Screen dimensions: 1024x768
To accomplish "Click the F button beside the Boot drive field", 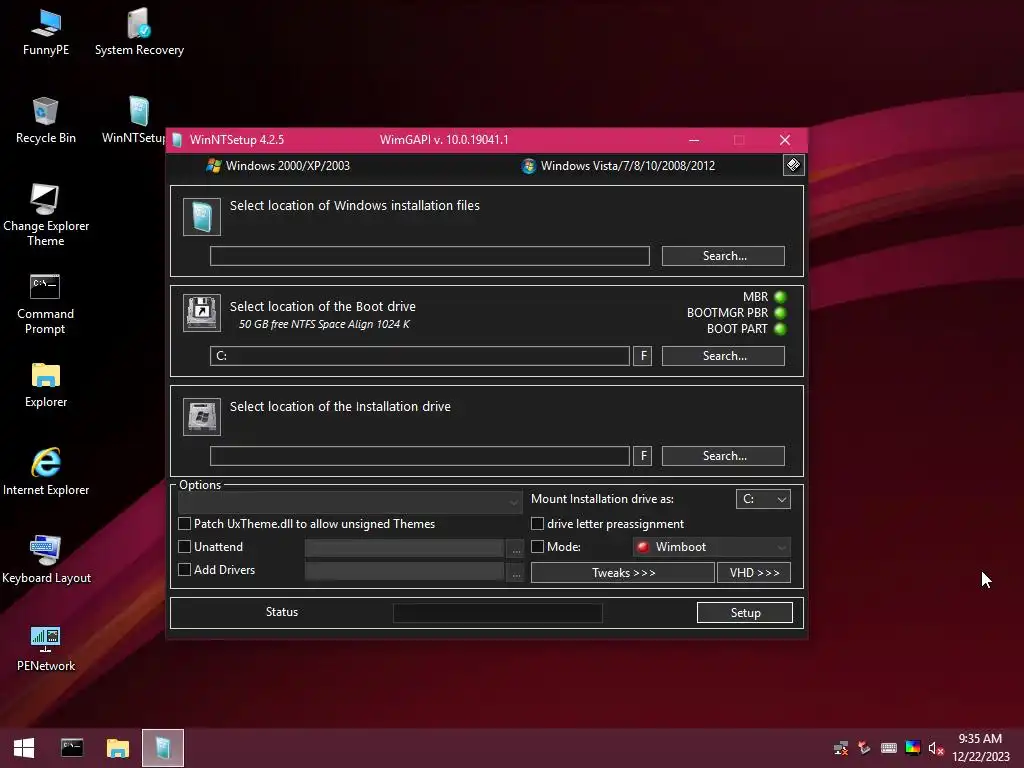I will 643,356.
